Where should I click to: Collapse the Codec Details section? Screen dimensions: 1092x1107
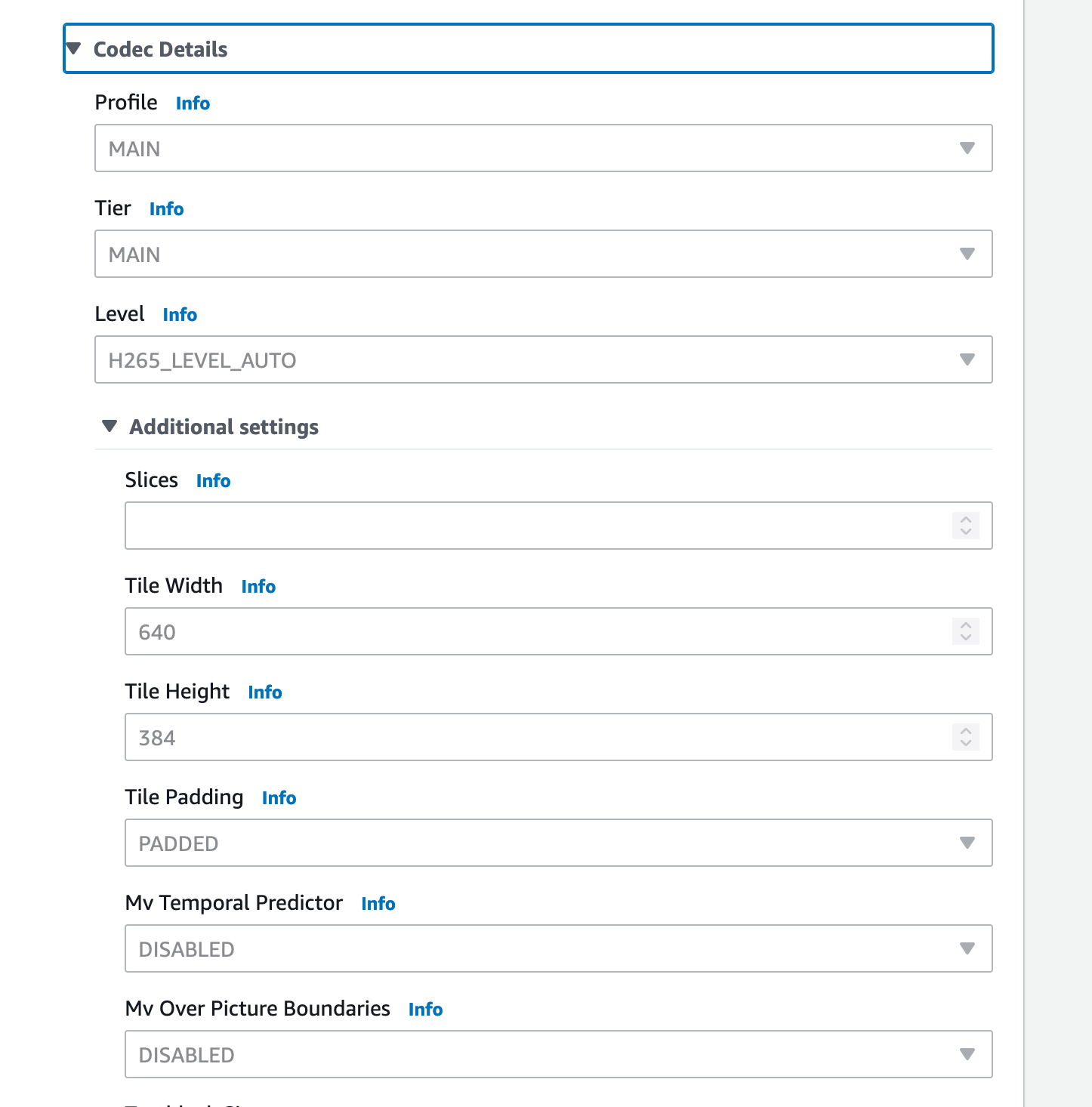pyautogui.click(x=528, y=49)
